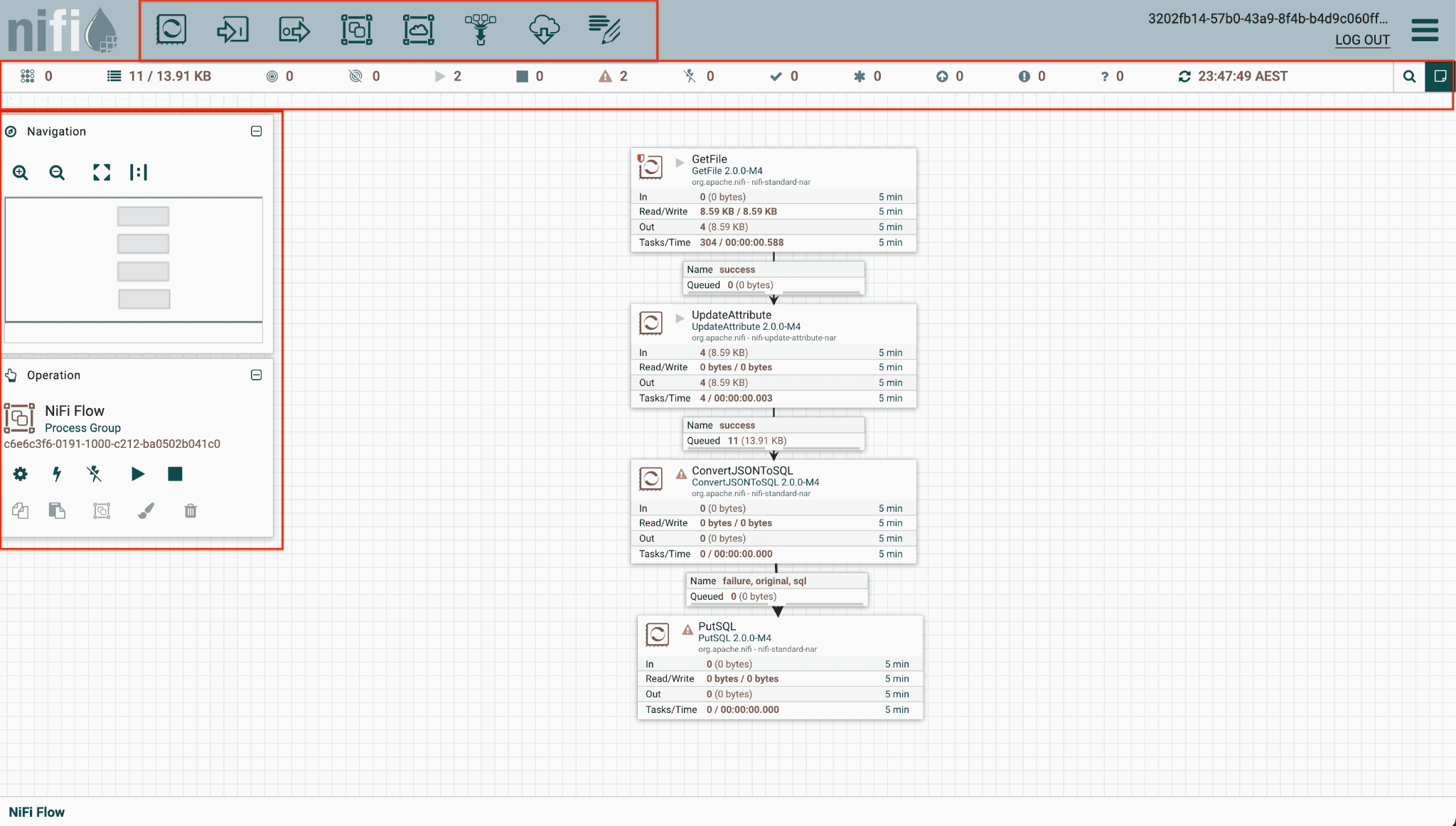The image size is (1456, 826).
Task: Click the invalid components warning indicator
Action: [605, 76]
